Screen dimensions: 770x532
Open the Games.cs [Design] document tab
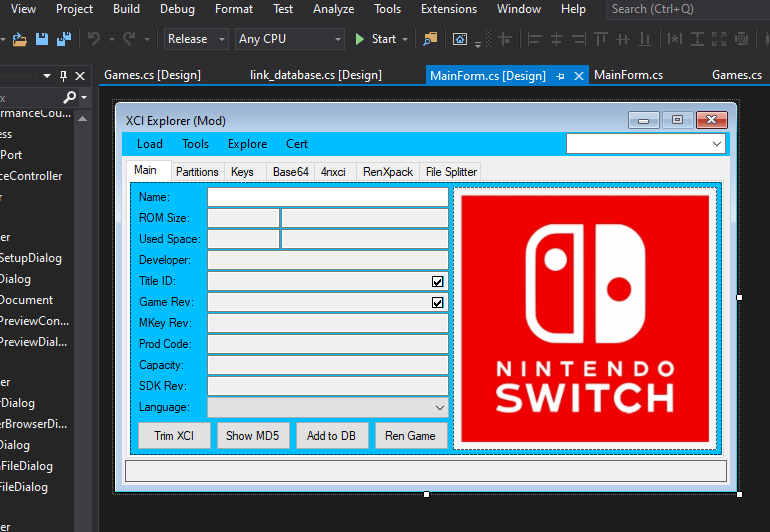[152, 75]
